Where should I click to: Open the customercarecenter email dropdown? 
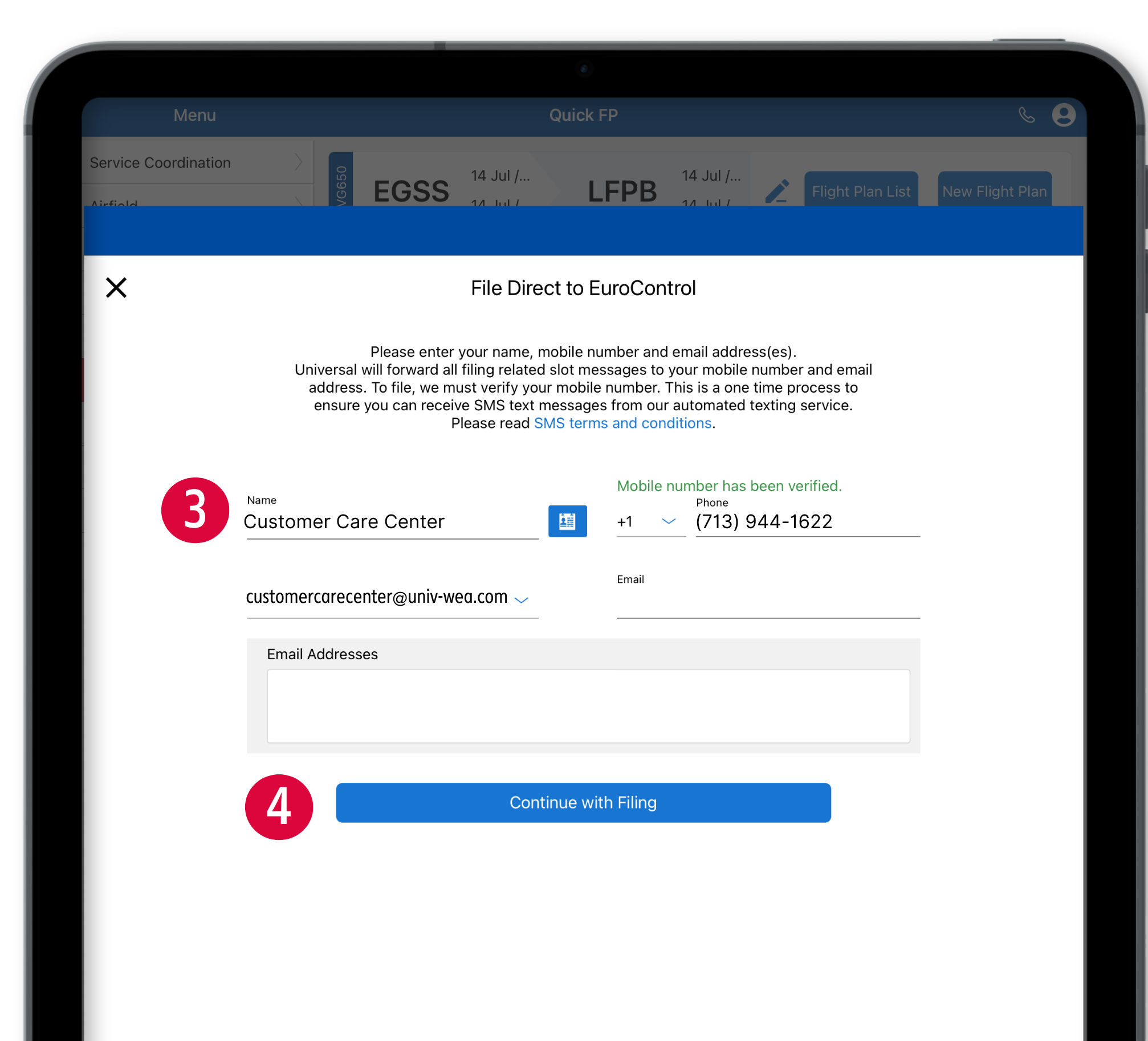[x=521, y=599]
